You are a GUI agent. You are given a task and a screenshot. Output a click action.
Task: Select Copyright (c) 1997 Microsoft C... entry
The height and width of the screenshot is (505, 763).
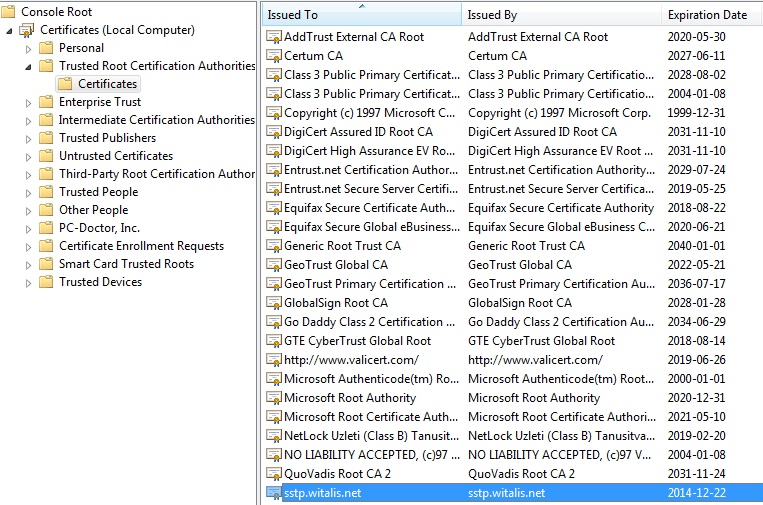click(x=369, y=113)
